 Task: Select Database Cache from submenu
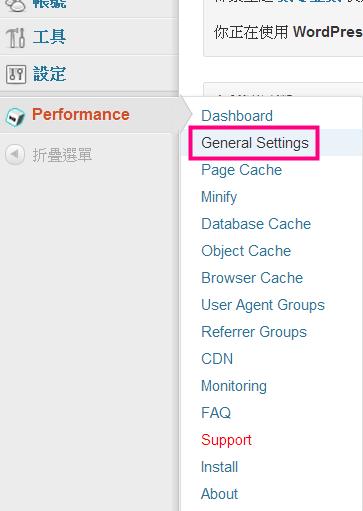click(x=256, y=224)
